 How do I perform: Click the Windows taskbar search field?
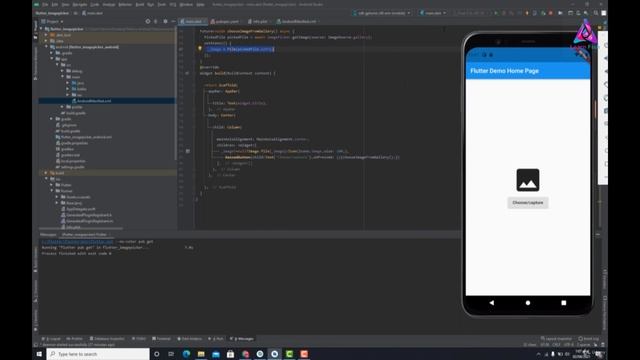pos(98,354)
